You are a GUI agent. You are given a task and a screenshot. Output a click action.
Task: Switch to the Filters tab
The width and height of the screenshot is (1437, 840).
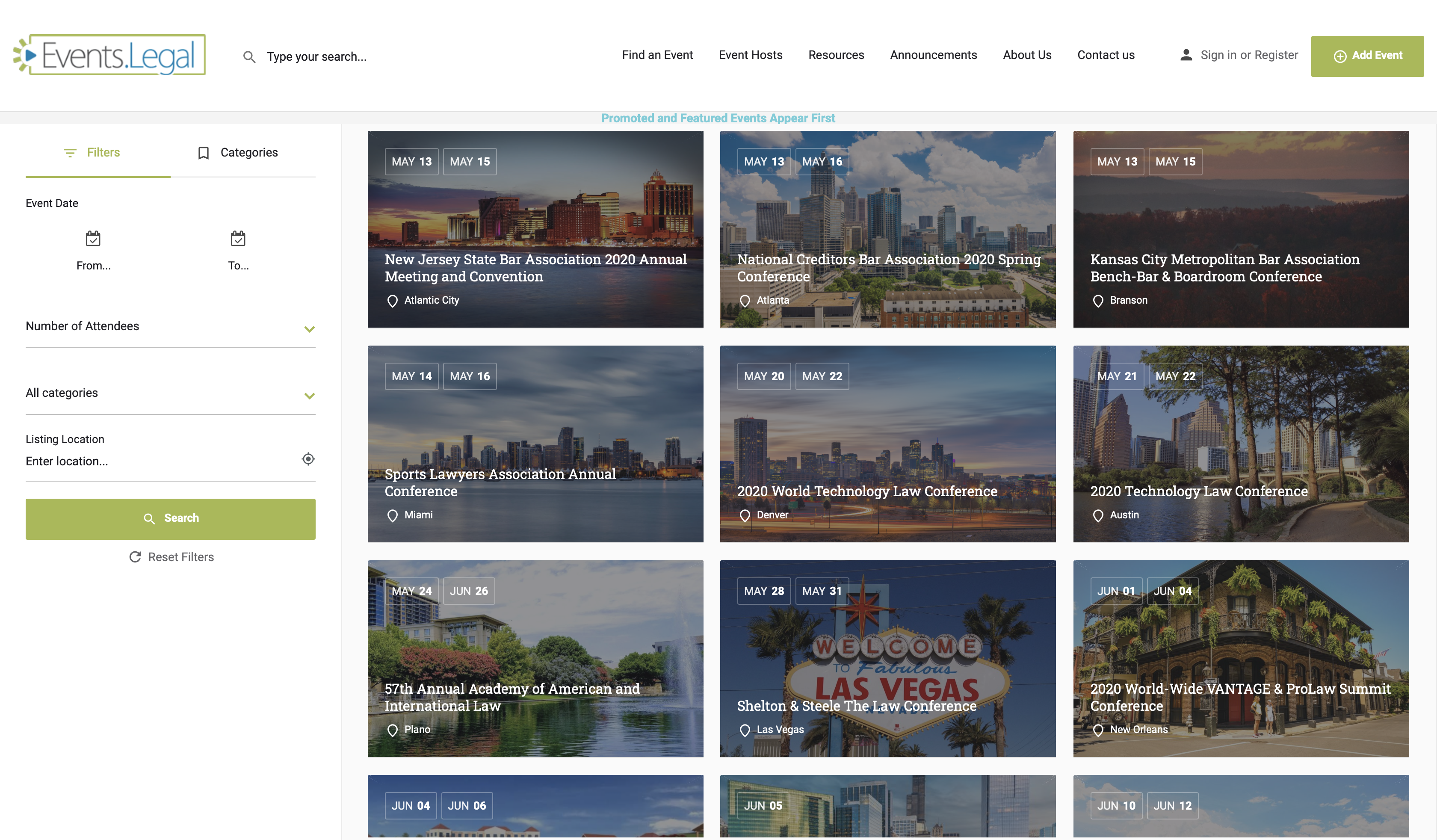98,153
